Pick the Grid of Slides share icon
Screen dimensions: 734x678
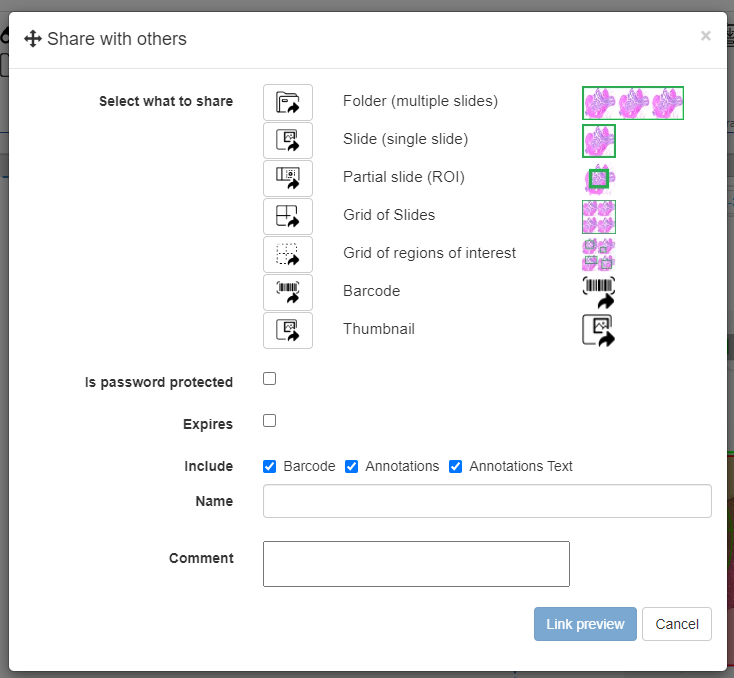pyautogui.click(x=288, y=216)
